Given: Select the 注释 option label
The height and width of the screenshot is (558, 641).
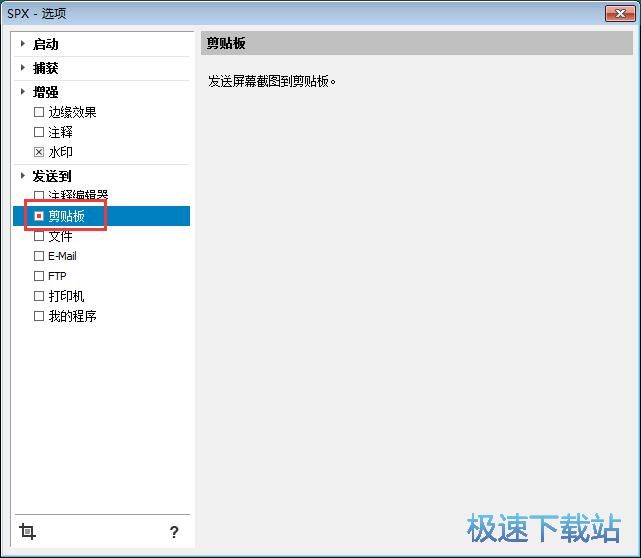Looking at the screenshot, I should coord(61,132).
